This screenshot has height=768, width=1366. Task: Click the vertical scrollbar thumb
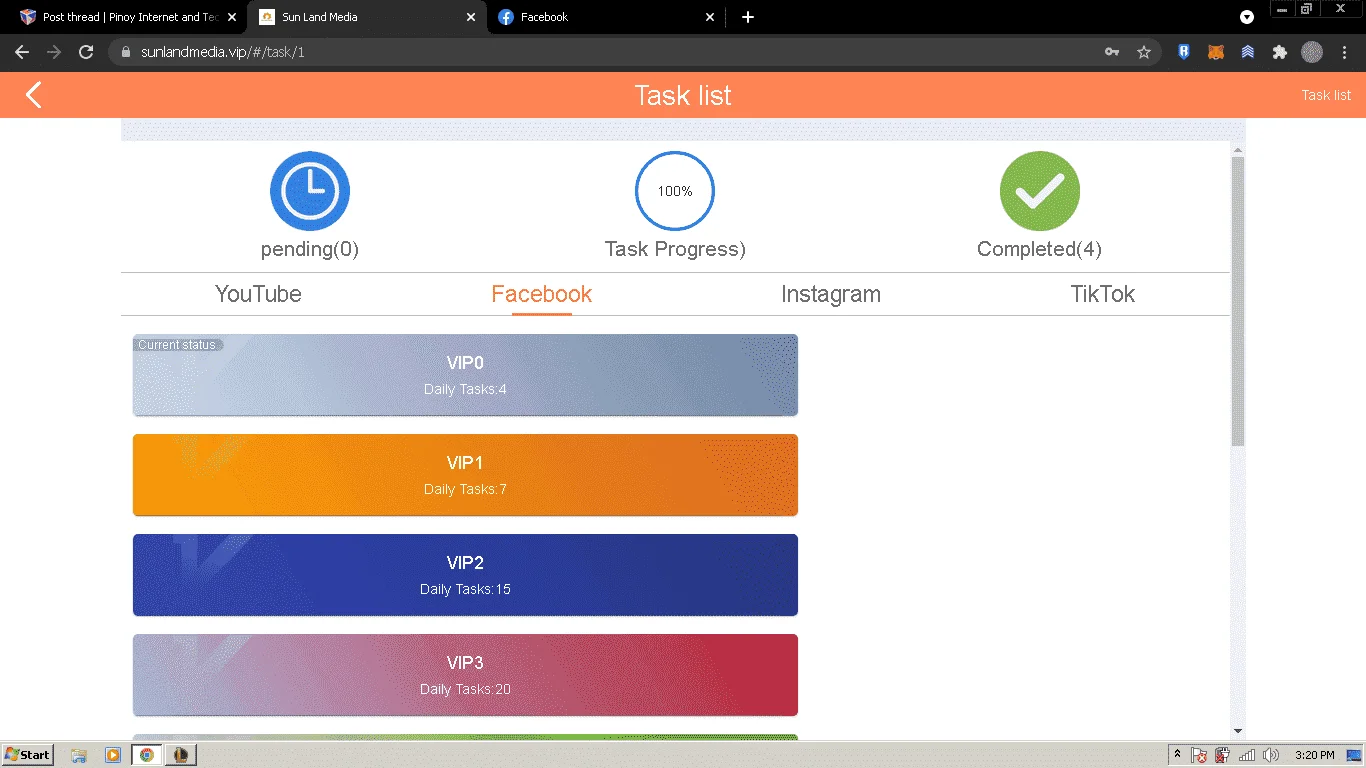coord(1238,301)
